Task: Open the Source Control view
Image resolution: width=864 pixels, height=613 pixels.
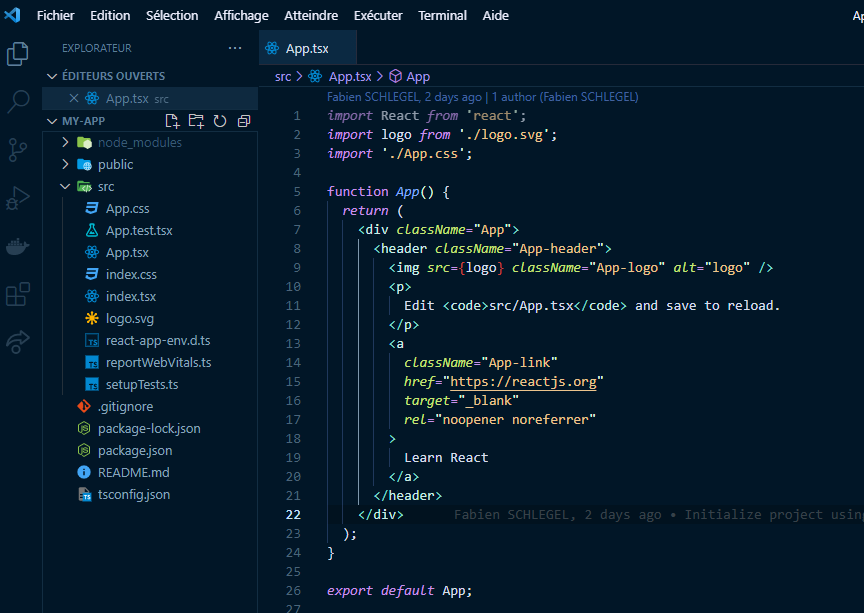Action: 18,149
